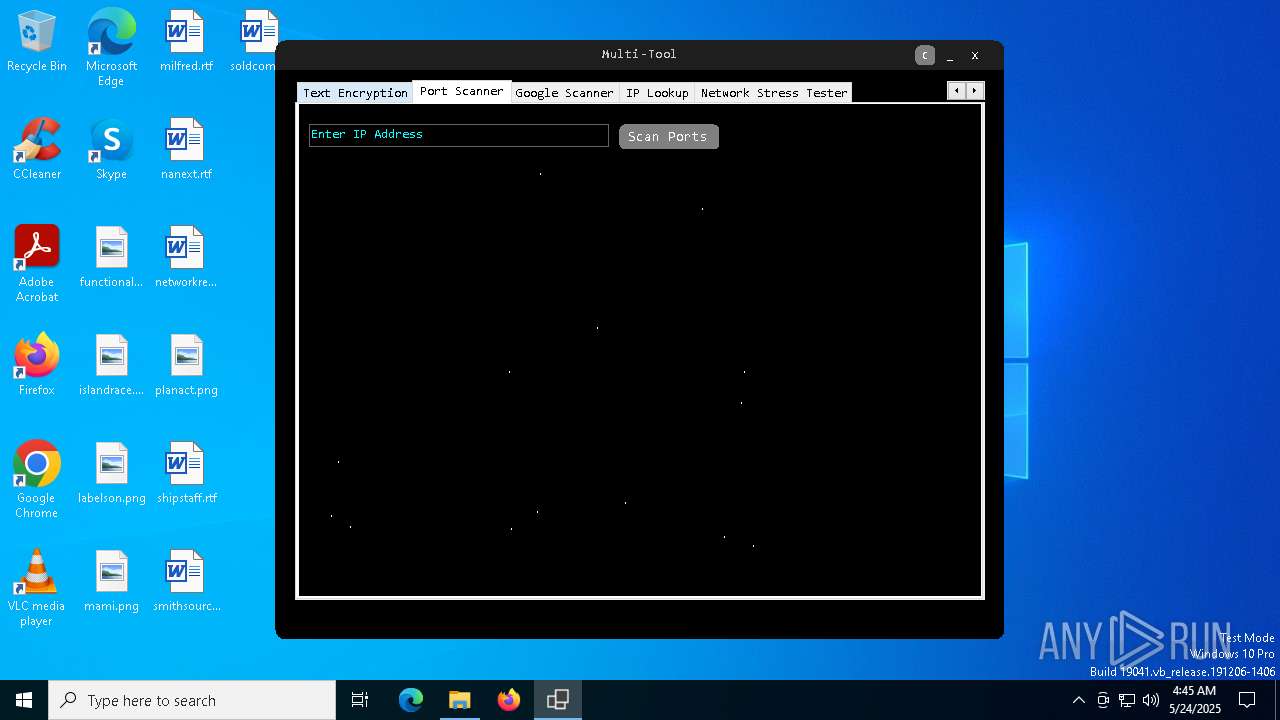Select the shipstaff.rtf file icon
The height and width of the screenshot is (720, 1280).
[186, 474]
